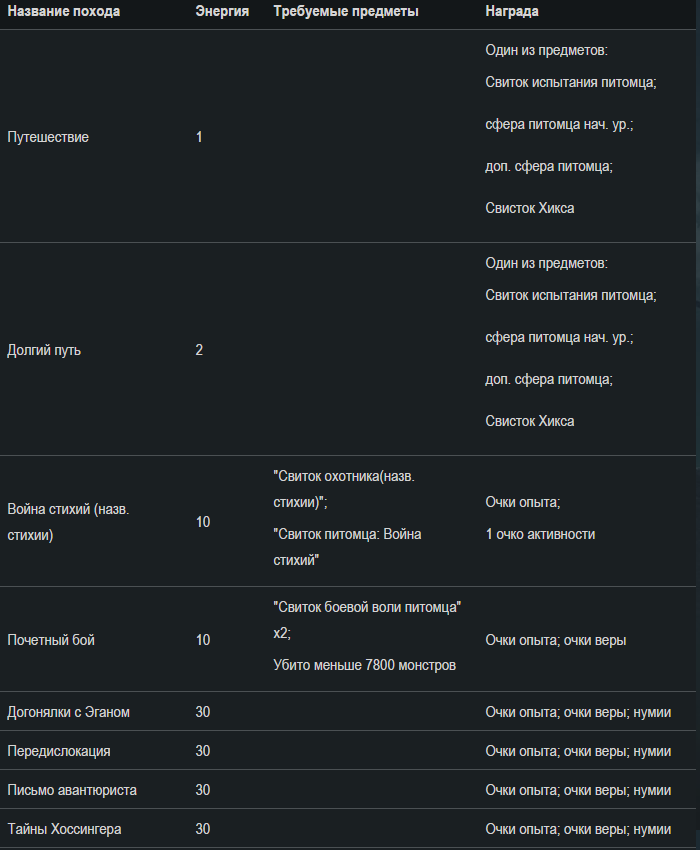Viewport: 700px width, 850px height.
Task: Click 'Тайны Хоссингера' campaign name
Action: tap(64, 829)
